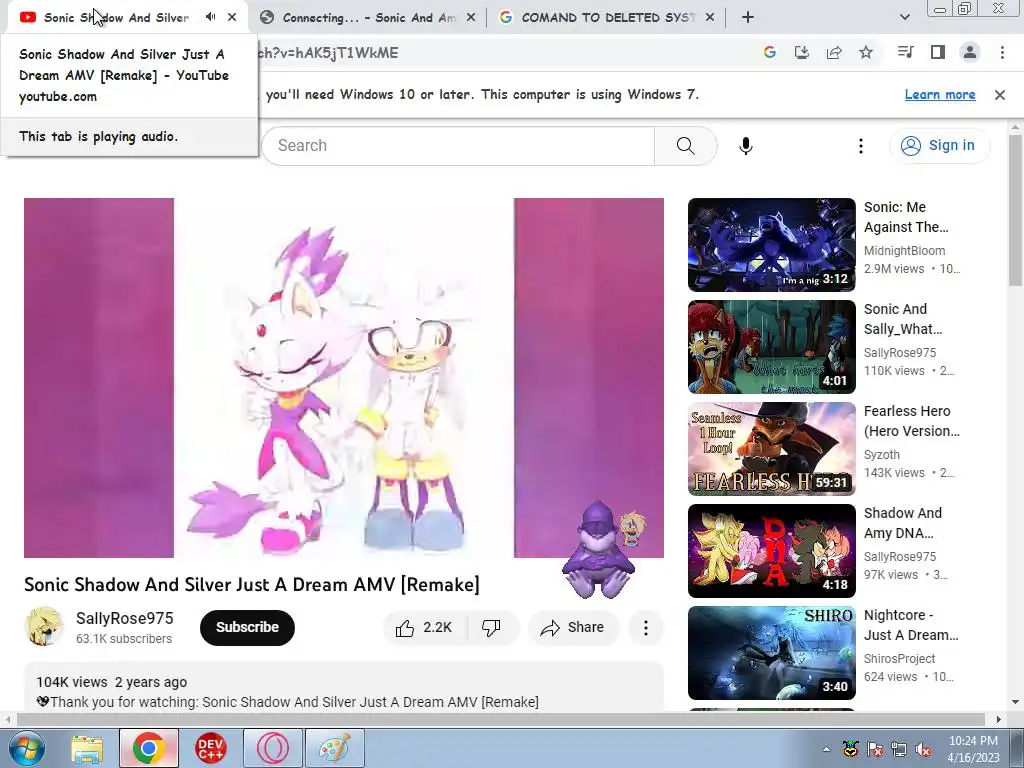Click the horizontal scrollbar right arrow
Screen dimensions: 1024x768
pos(998,719)
